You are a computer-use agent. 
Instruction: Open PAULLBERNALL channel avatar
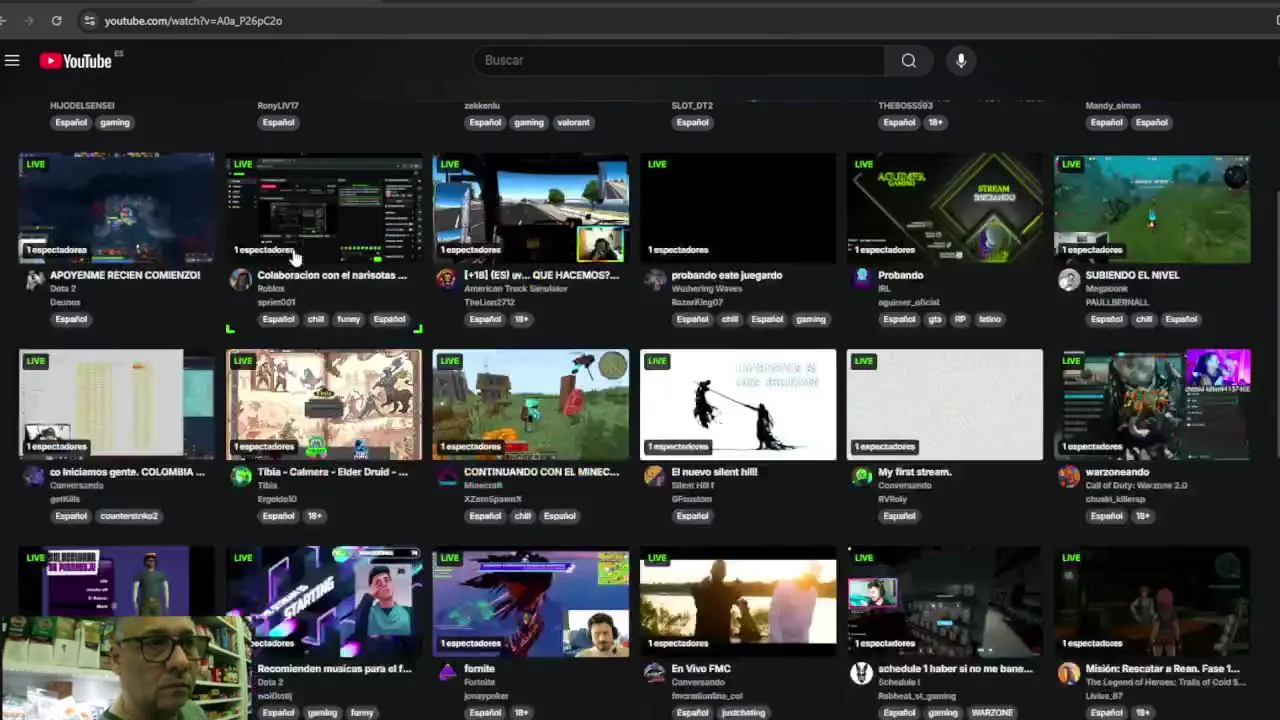click(x=1069, y=280)
